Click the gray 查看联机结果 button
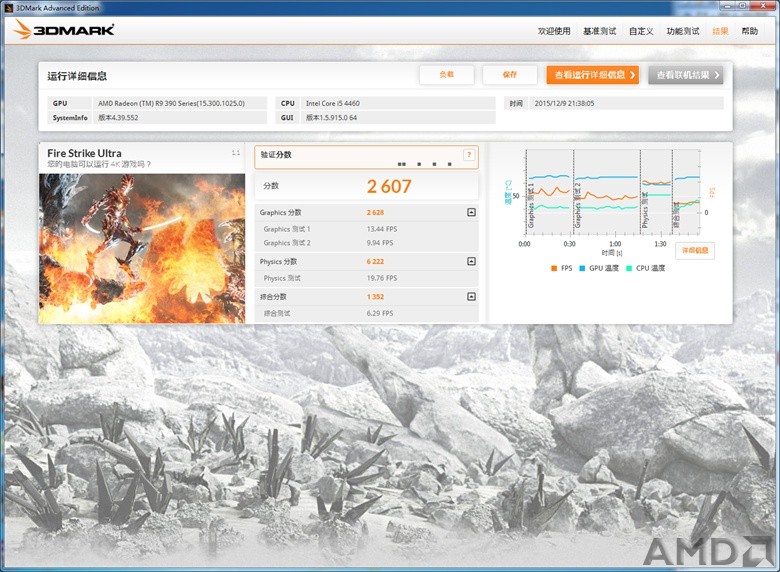Image resolution: width=780 pixels, height=572 pixels. click(685, 75)
